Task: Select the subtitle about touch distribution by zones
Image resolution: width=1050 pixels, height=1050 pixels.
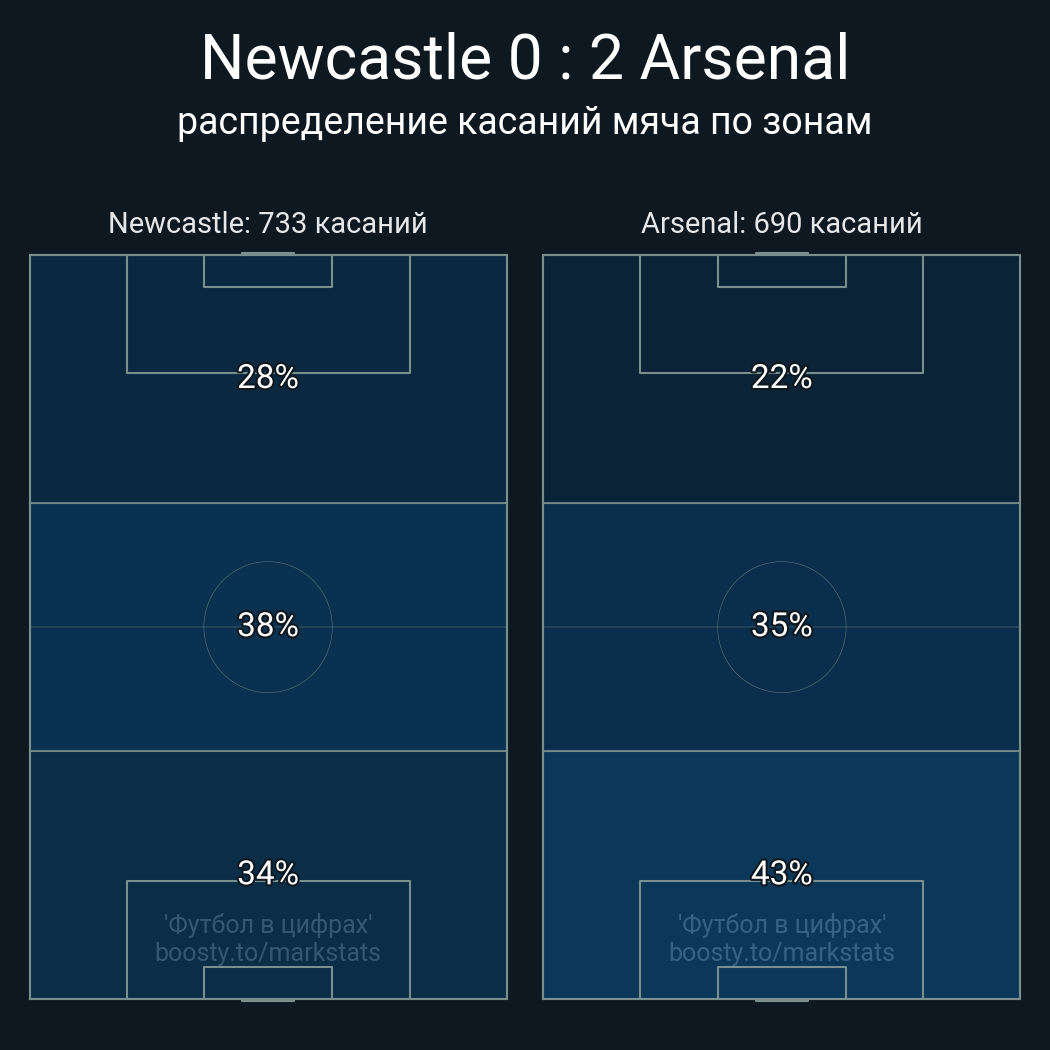Action: pyautogui.click(x=525, y=121)
